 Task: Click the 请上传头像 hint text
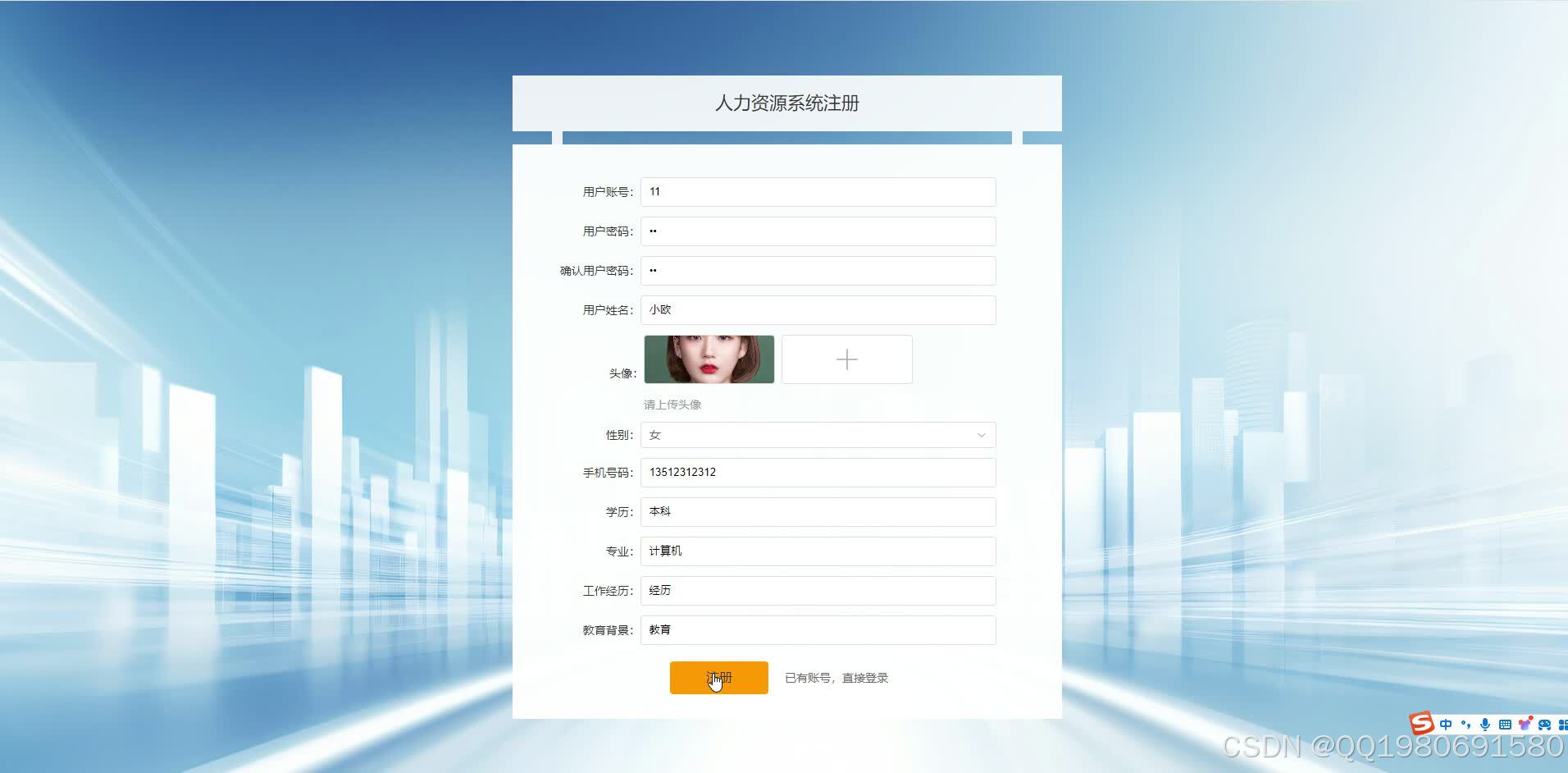tap(672, 404)
